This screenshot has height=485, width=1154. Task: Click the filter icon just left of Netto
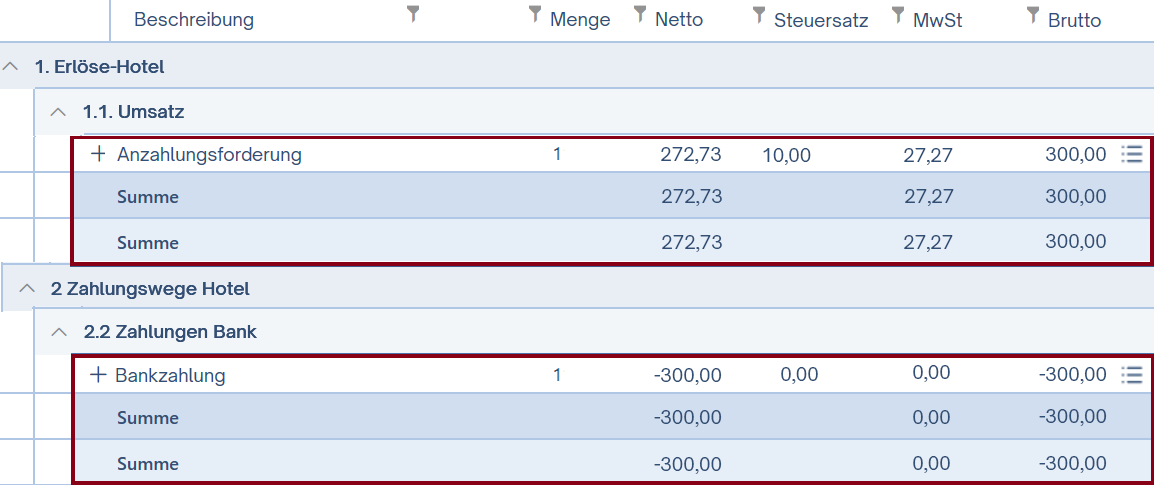pyautogui.click(x=640, y=14)
